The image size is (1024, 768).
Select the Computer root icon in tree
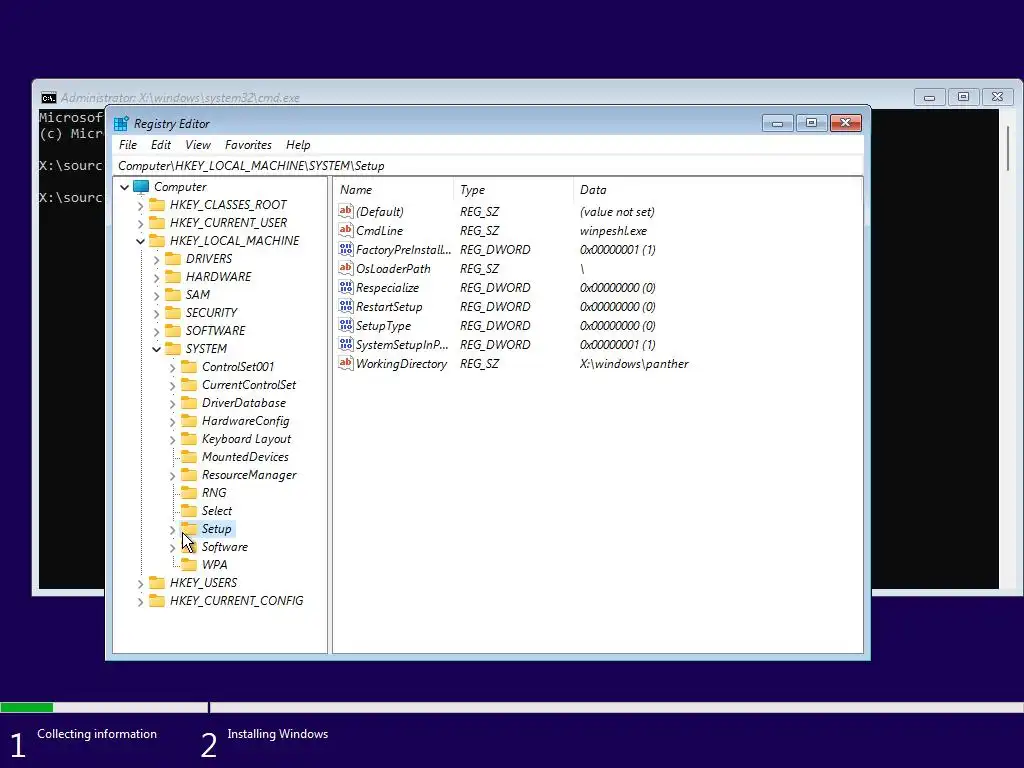coord(141,187)
